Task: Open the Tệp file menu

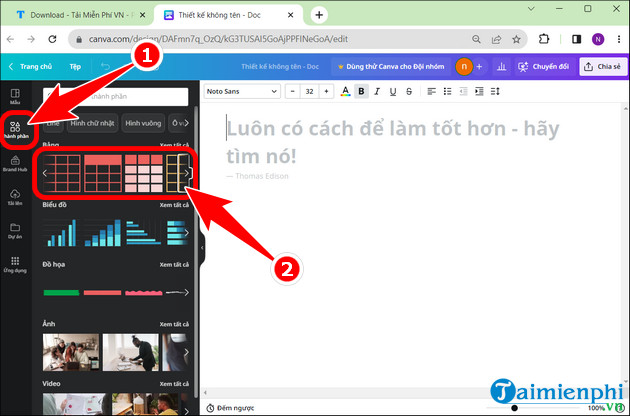Action: point(75,66)
